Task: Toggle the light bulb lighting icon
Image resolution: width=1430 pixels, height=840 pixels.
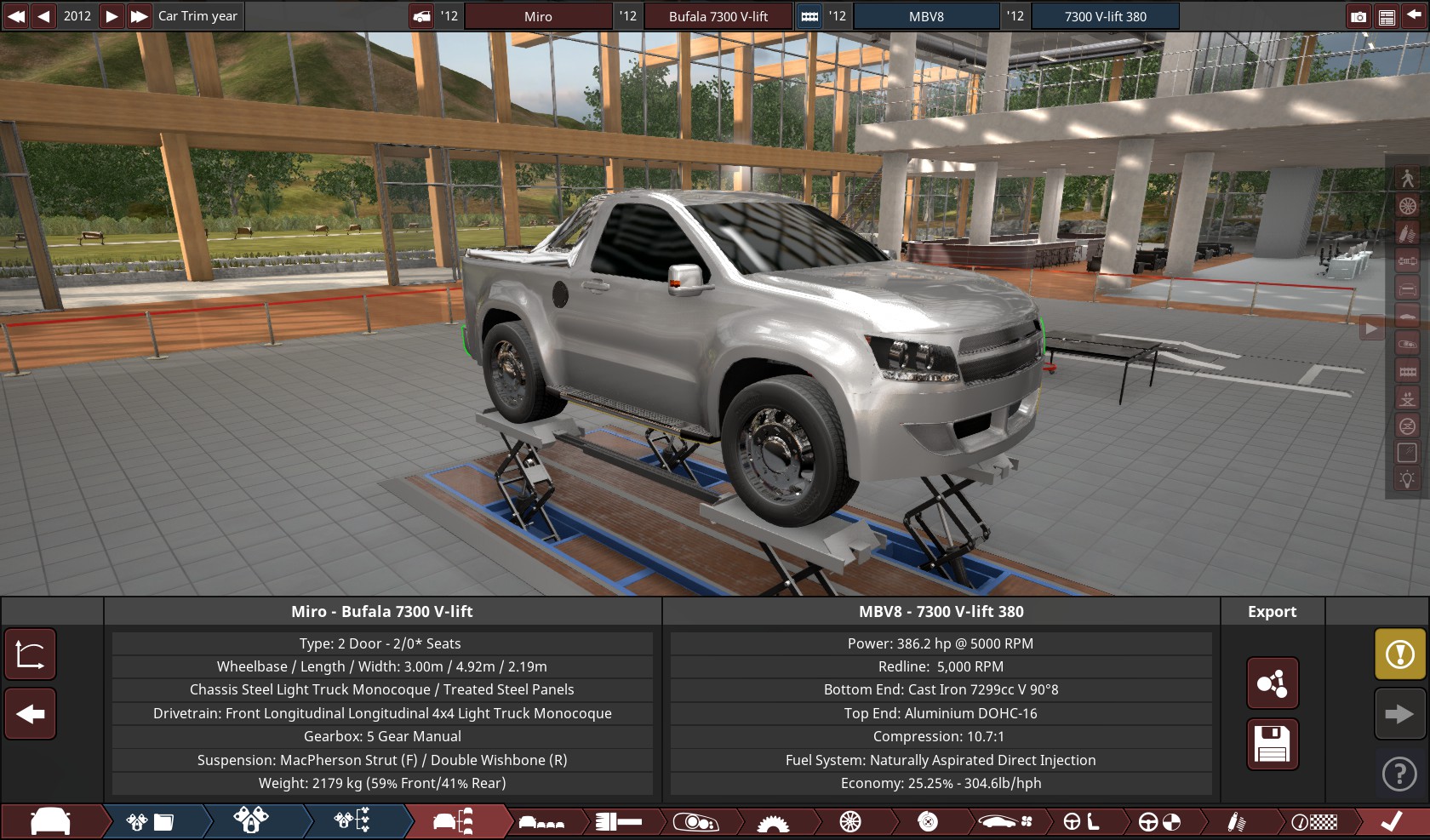Action: click(1407, 479)
